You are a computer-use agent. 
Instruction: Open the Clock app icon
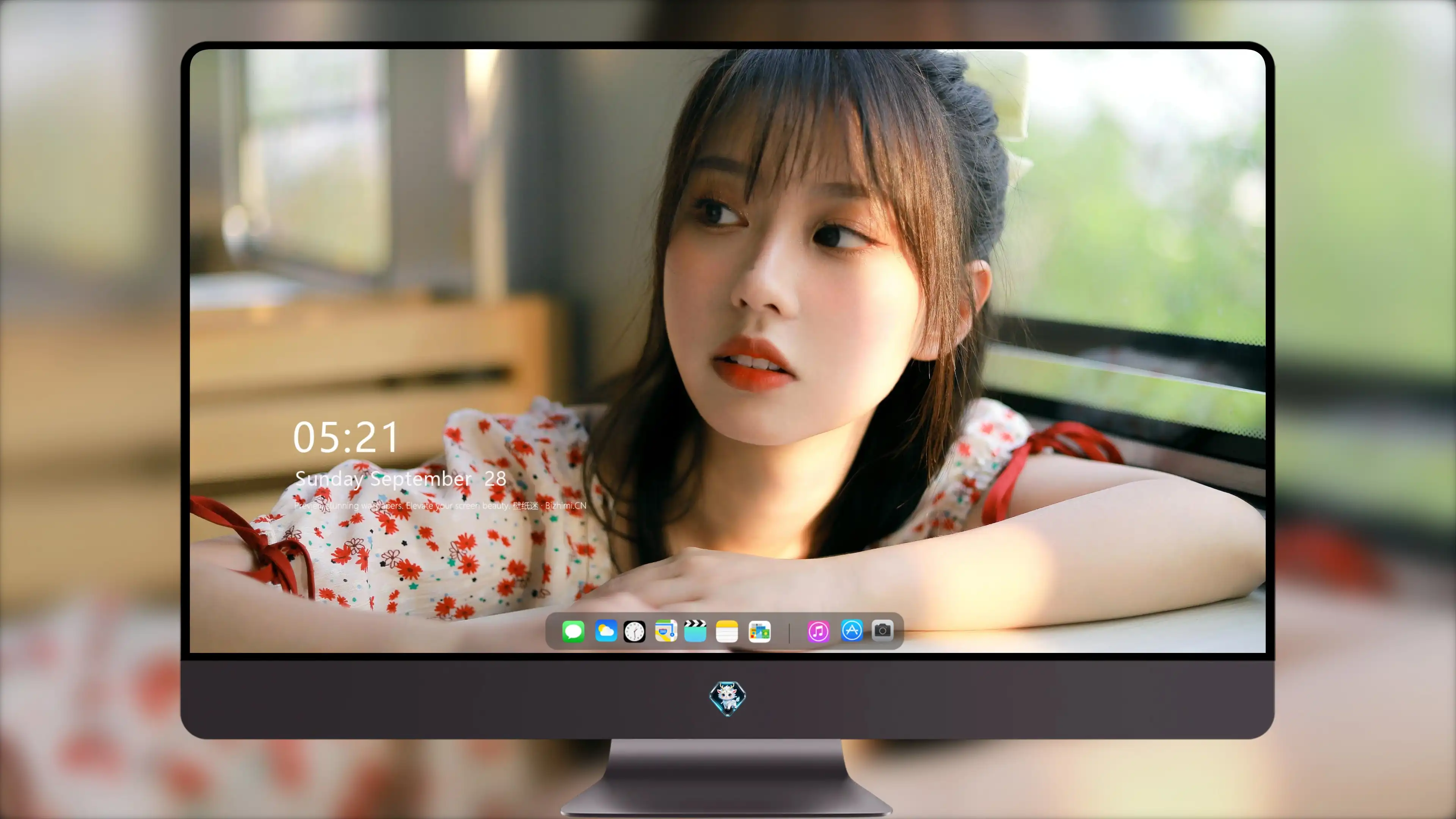click(x=634, y=631)
